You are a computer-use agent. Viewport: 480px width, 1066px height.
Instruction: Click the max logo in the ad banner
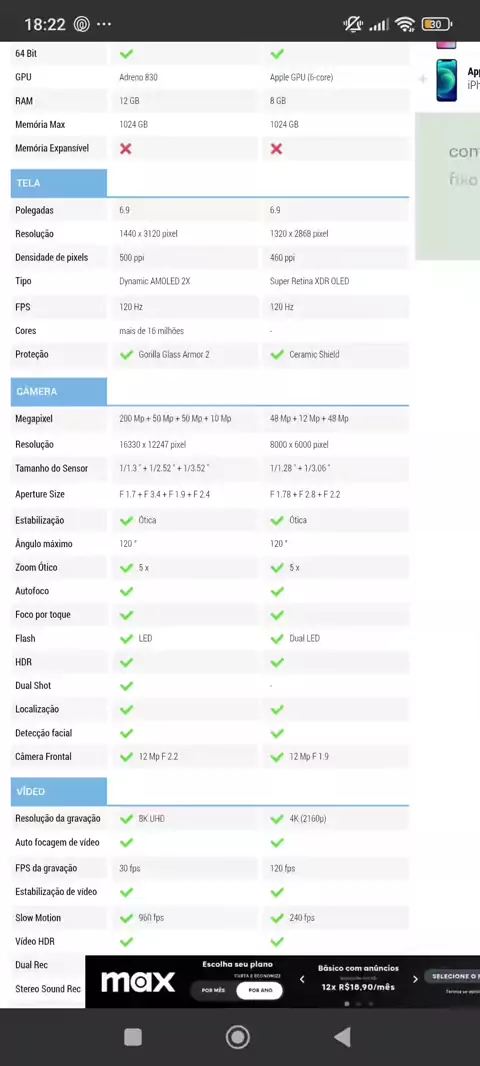tap(138, 982)
